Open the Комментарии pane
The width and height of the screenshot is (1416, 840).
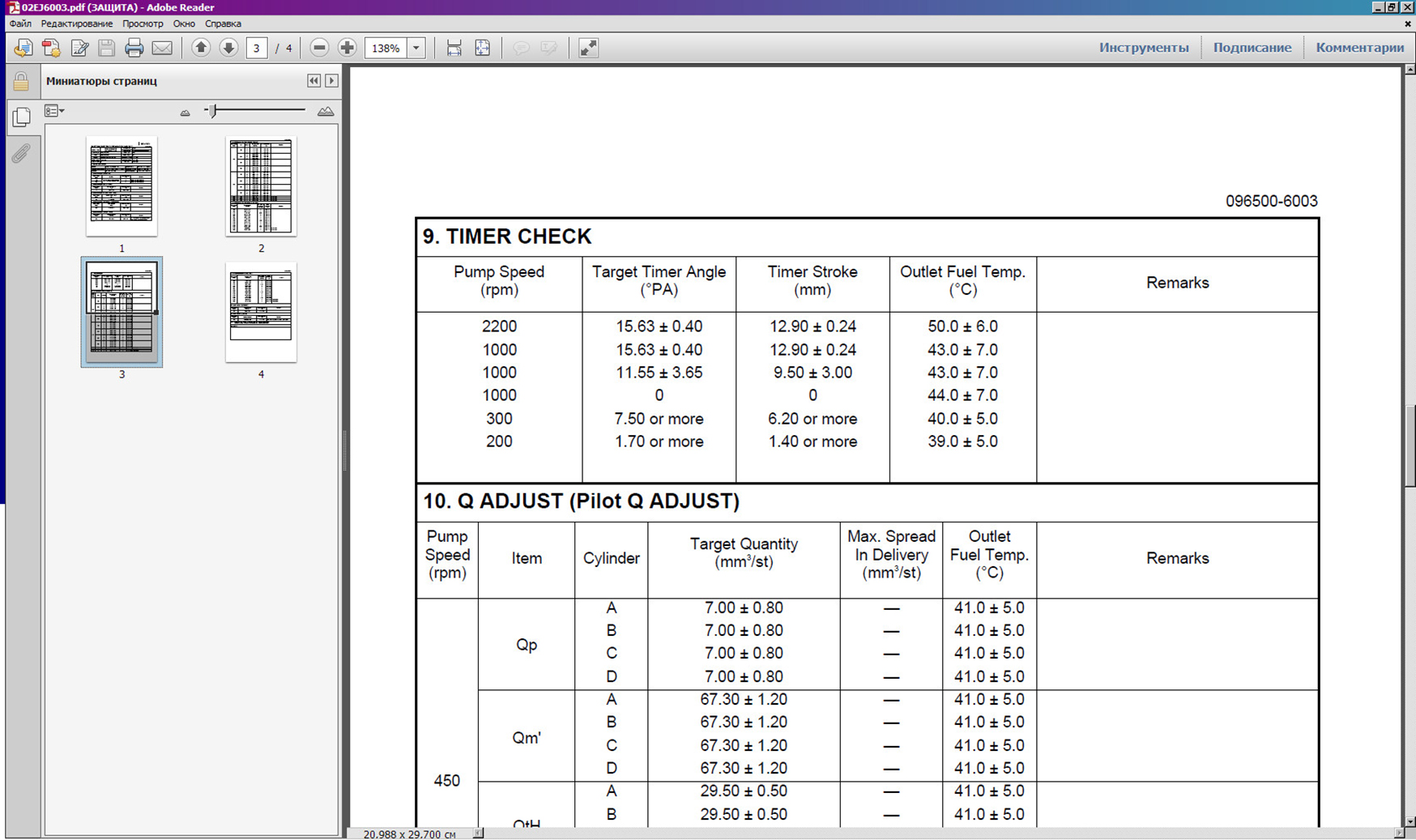[x=1359, y=48]
